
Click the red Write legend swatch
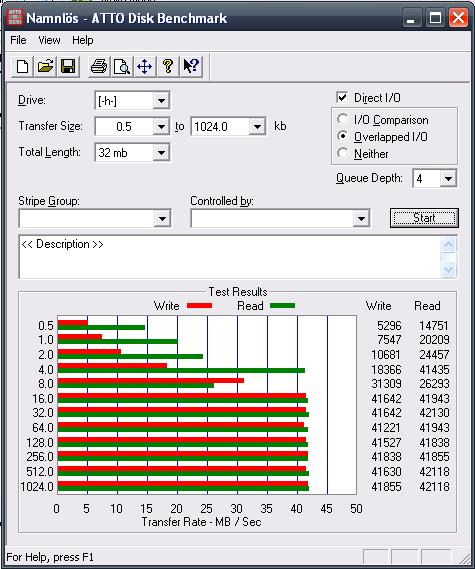click(x=200, y=306)
